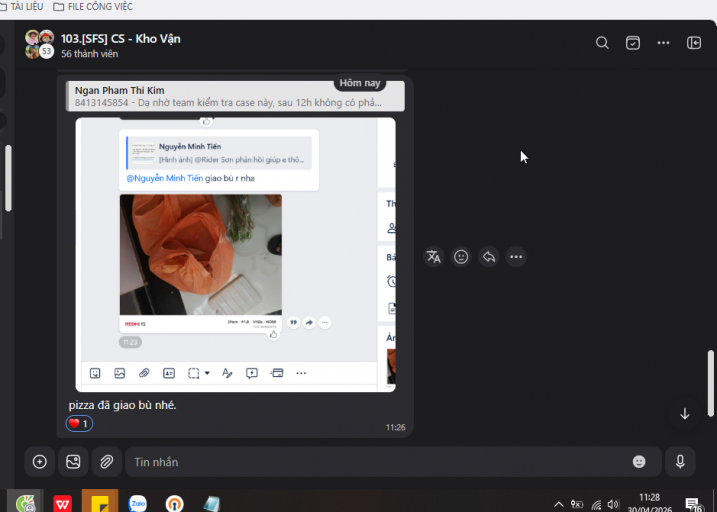Image resolution: width=717 pixels, height=512 pixels.
Task: Open the Wi-Fi network tray icon
Action: point(596,505)
